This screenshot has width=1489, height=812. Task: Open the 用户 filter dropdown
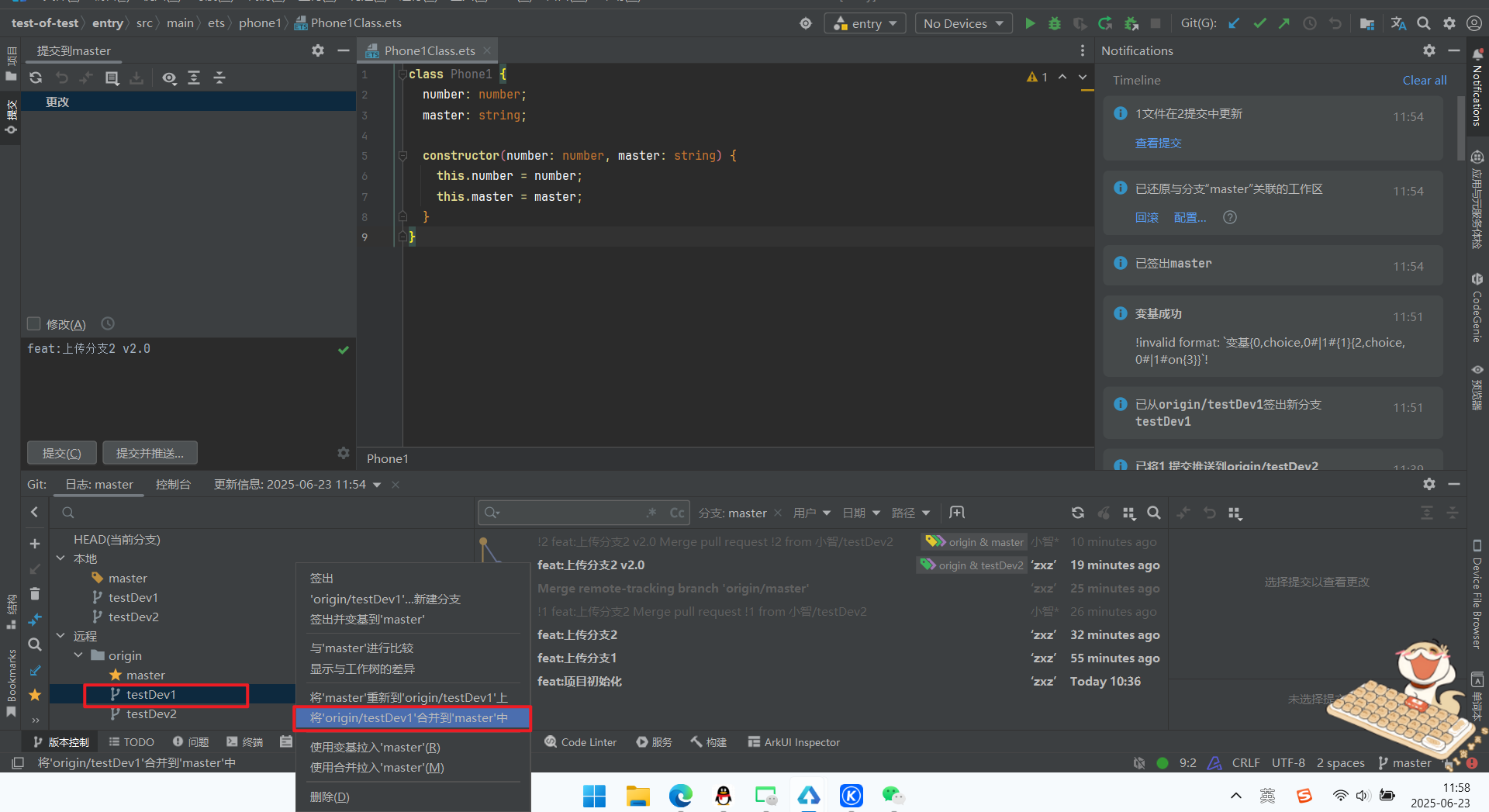coord(812,513)
